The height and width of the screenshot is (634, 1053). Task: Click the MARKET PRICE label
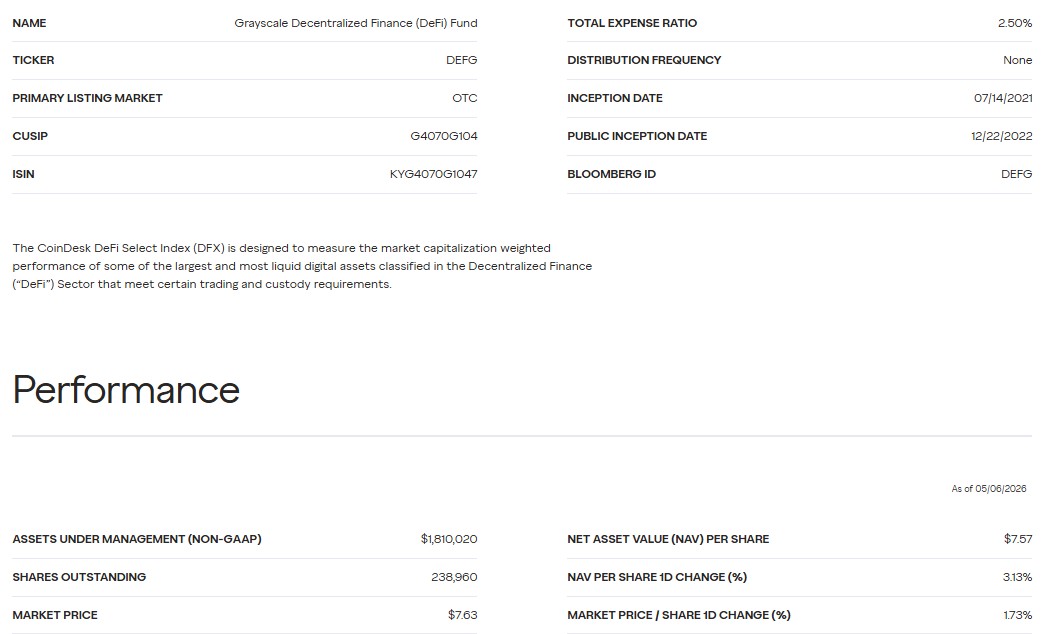point(54,615)
